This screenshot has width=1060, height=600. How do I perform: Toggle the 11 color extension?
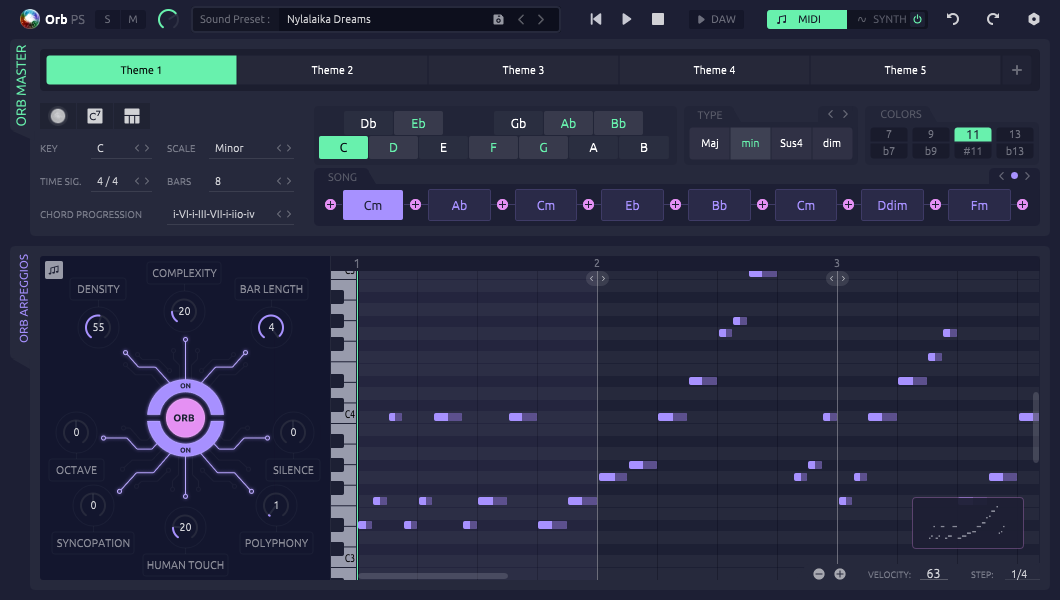point(973,134)
